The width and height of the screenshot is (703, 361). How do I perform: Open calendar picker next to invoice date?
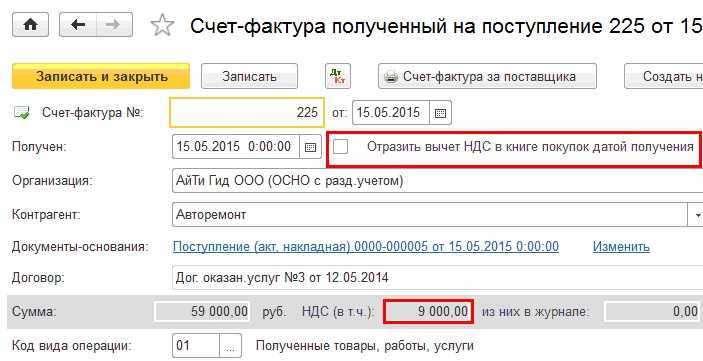coord(440,113)
